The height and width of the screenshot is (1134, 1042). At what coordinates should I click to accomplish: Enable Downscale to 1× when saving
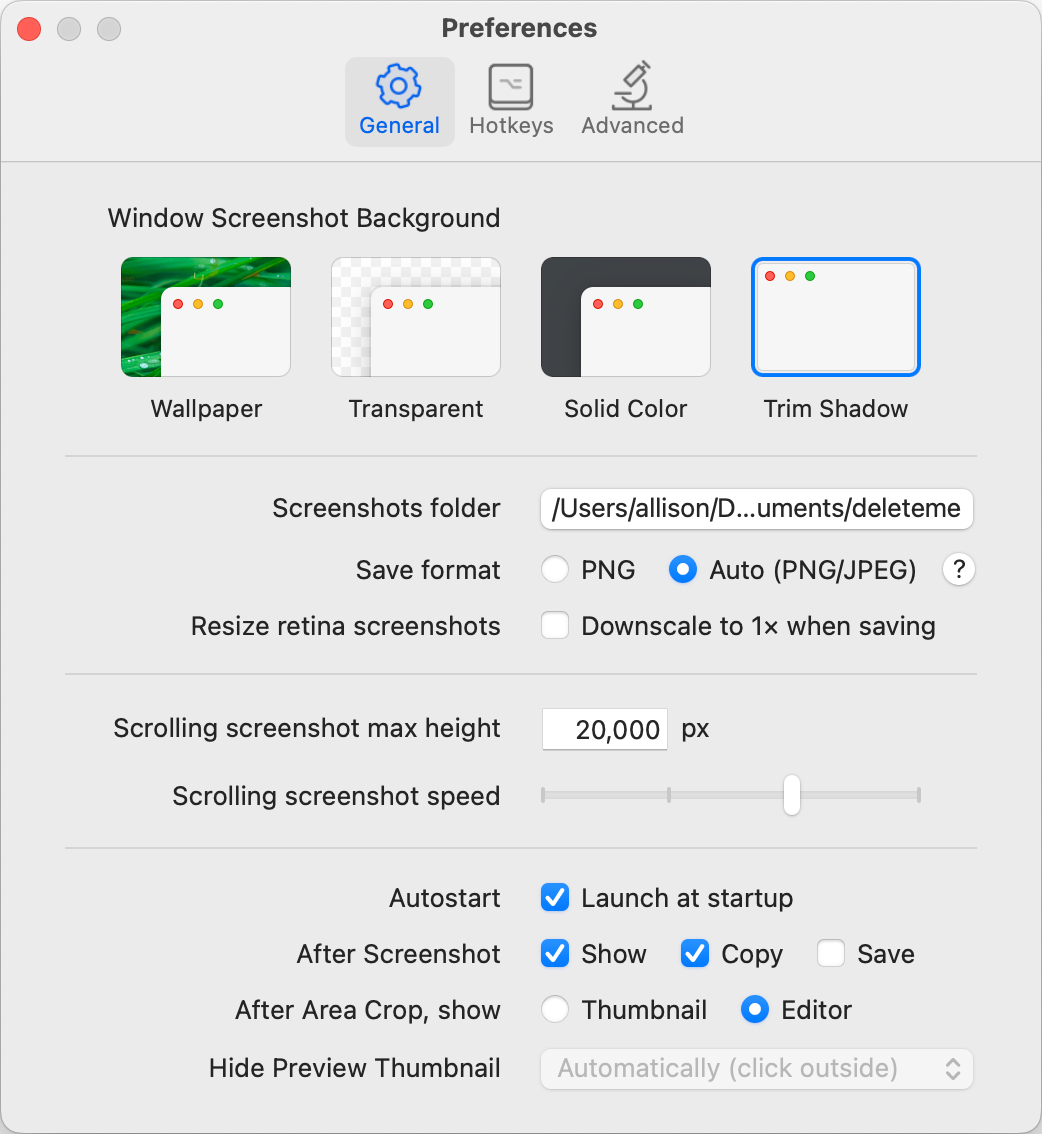[x=555, y=626]
